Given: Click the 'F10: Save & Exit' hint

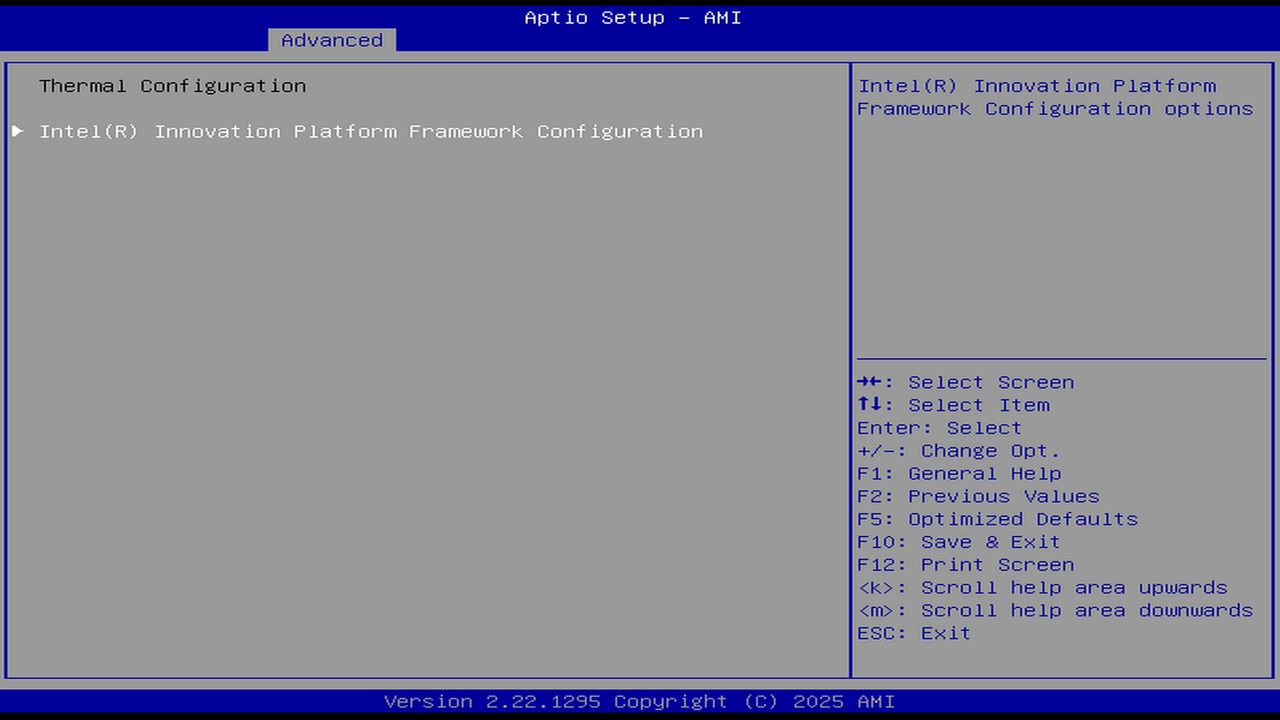Looking at the screenshot, I should click(959, 542).
